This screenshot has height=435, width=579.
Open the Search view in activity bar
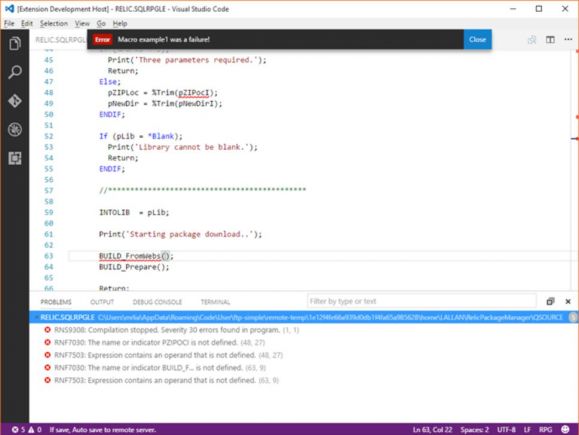(x=15, y=72)
